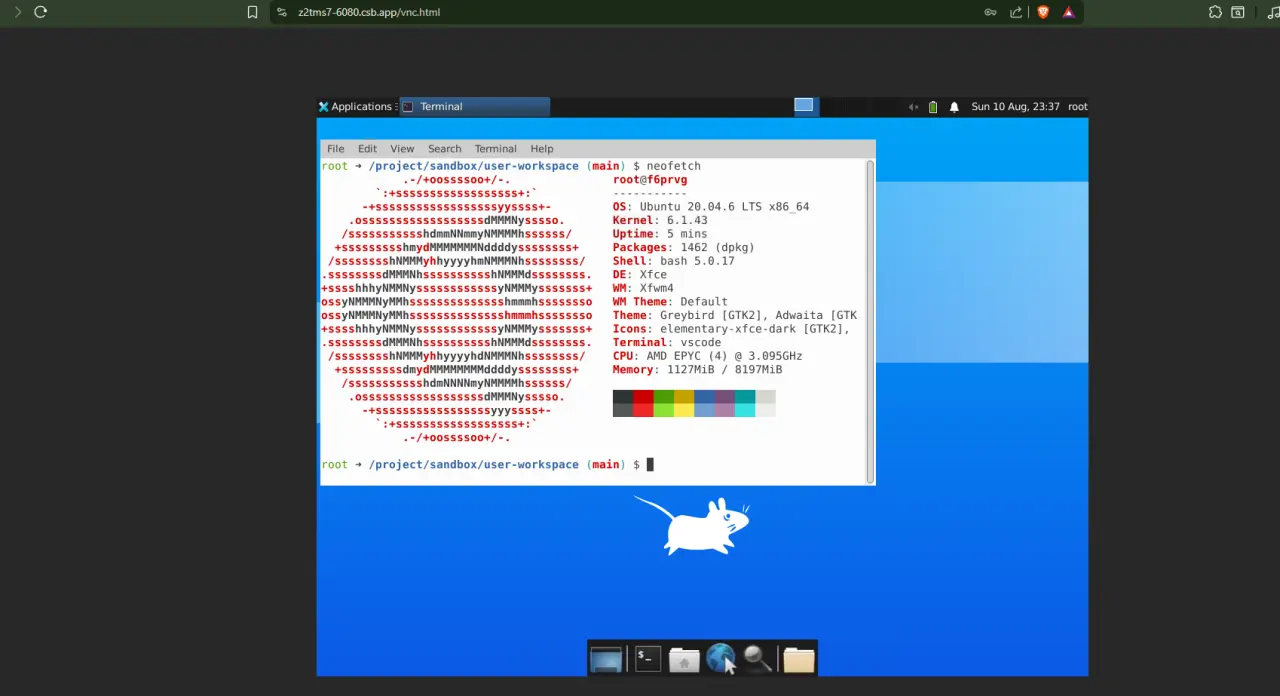The width and height of the screenshot is (1280, 696).
Task: Click the 'WM: Xfwm4' line
Action: pyautogui.click(x=643, y=288)
